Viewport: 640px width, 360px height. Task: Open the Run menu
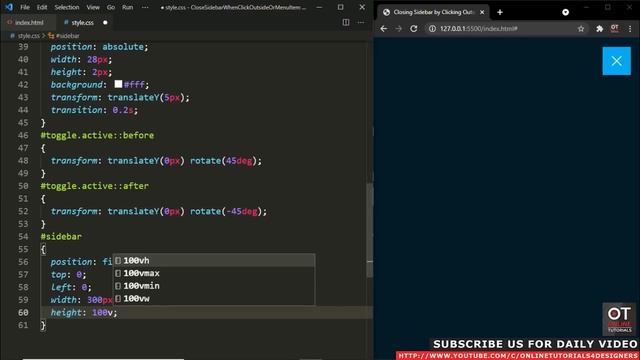pyautogui.click(x=127, y=7)
